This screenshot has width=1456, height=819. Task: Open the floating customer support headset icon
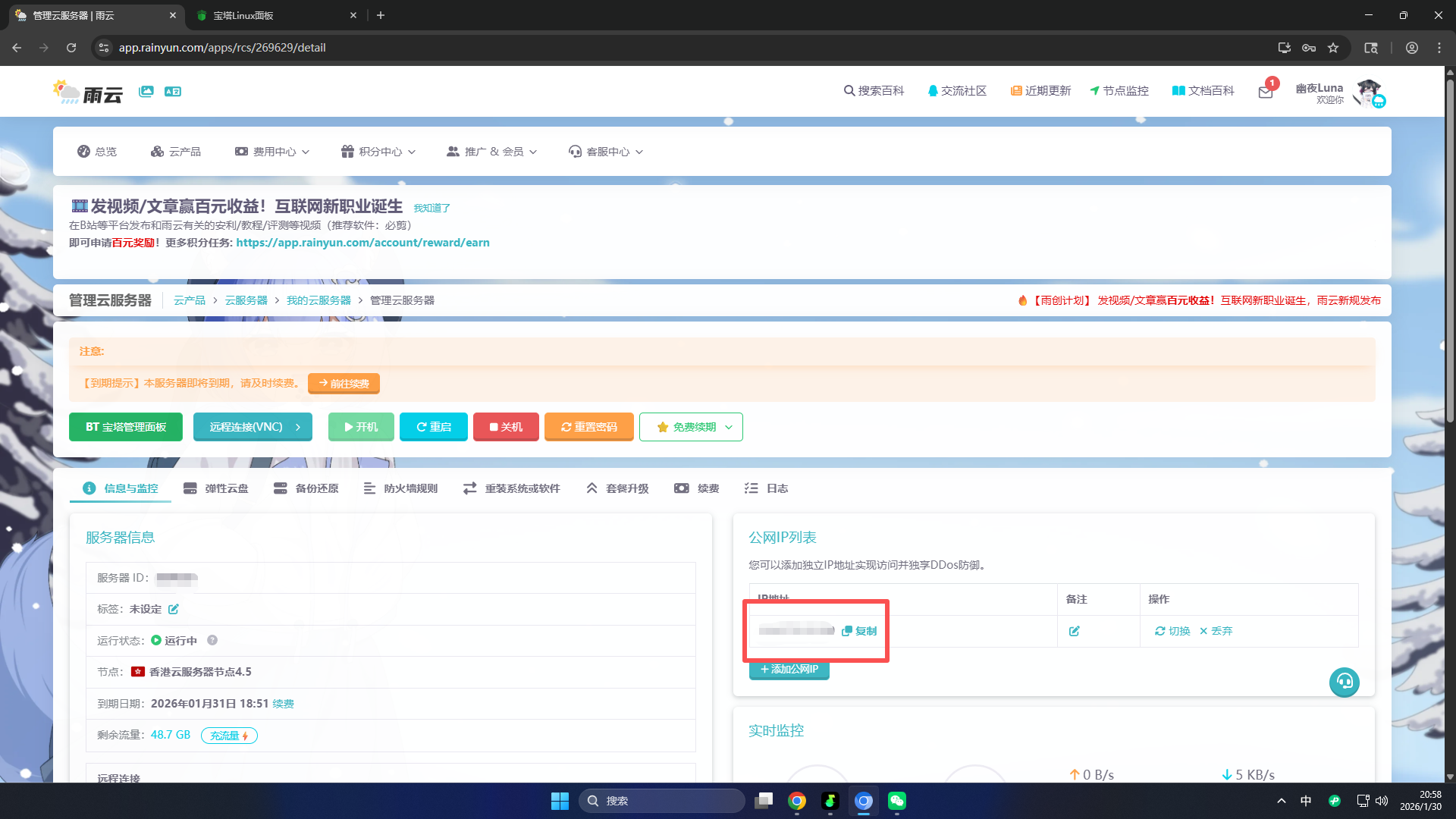pos(1344,682)
